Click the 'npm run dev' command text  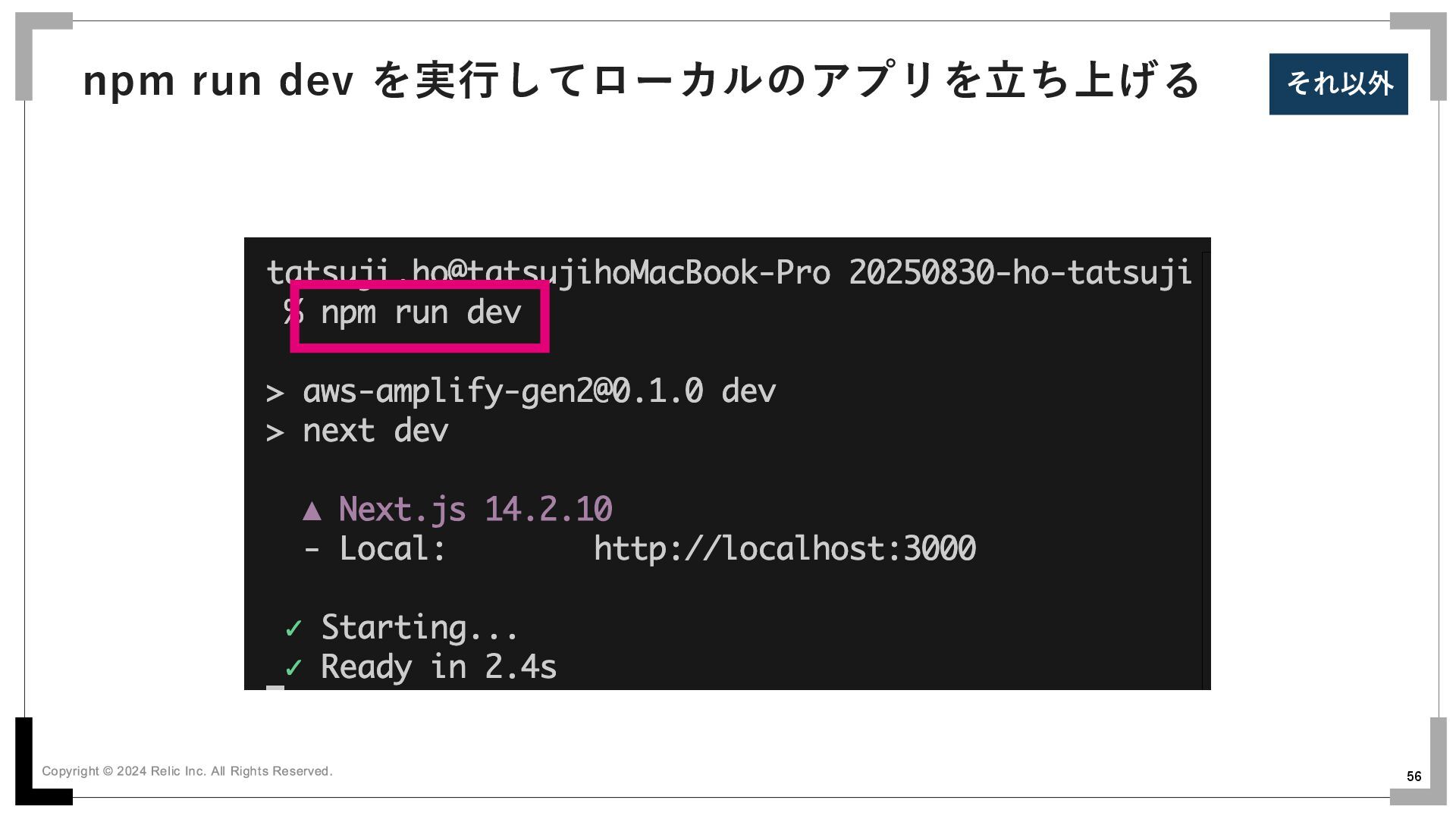(421, 312)
